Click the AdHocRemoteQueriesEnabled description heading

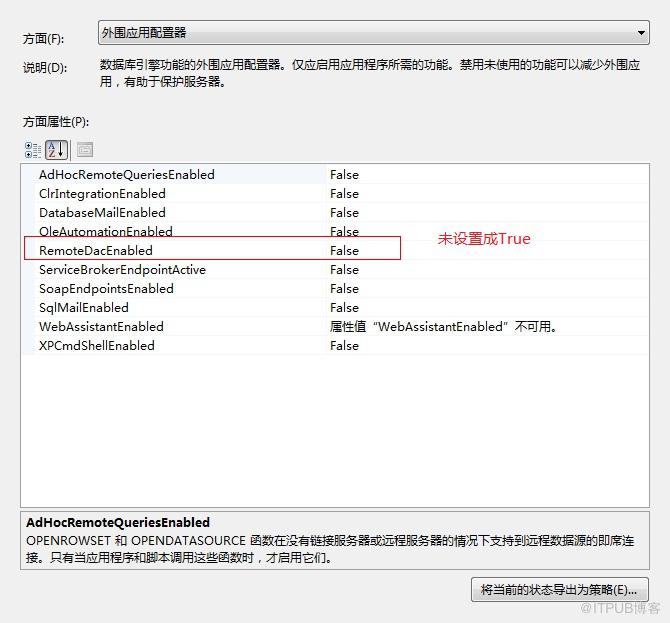(118, 522)
